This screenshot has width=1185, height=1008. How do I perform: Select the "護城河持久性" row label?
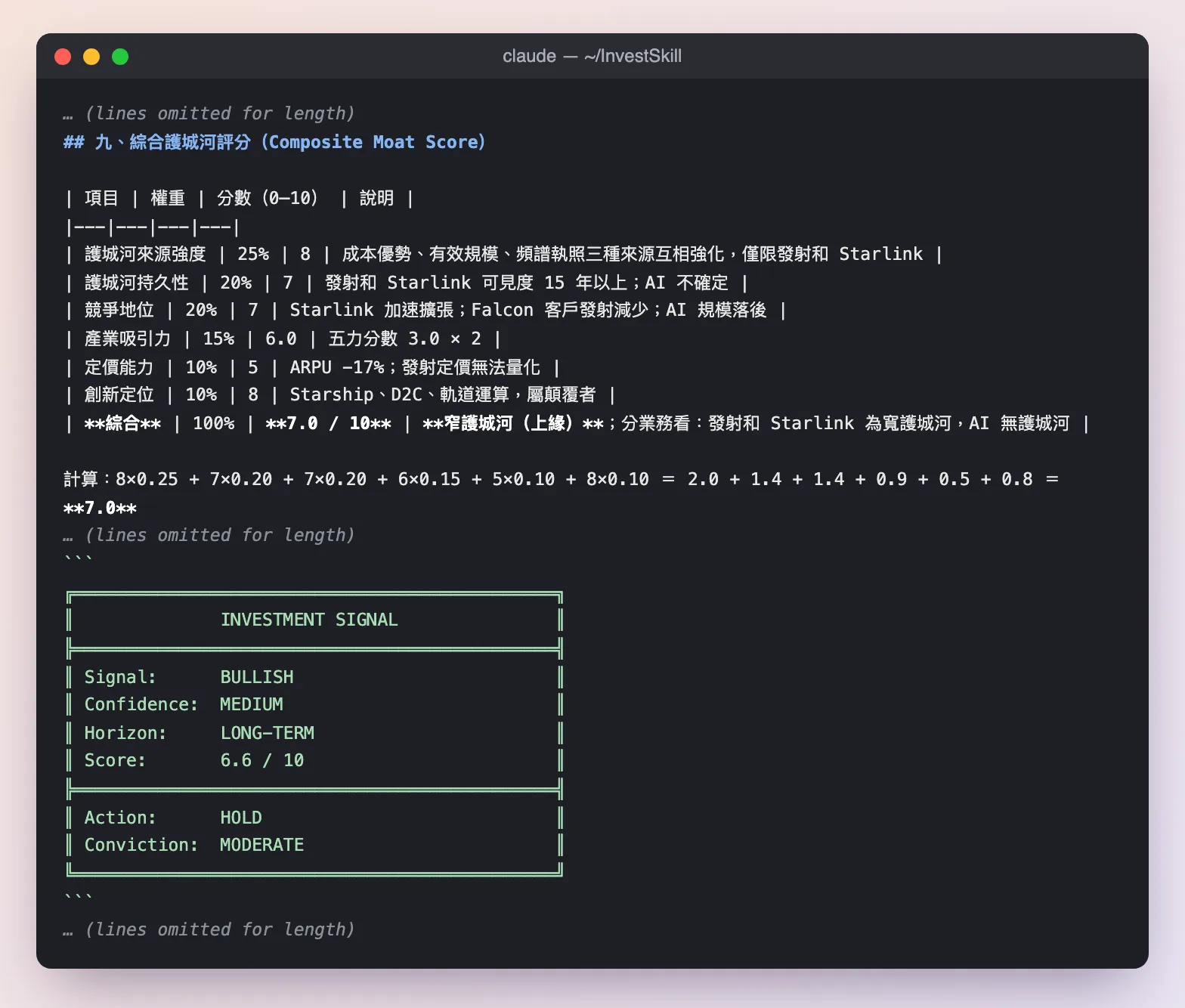click(136, 283)
